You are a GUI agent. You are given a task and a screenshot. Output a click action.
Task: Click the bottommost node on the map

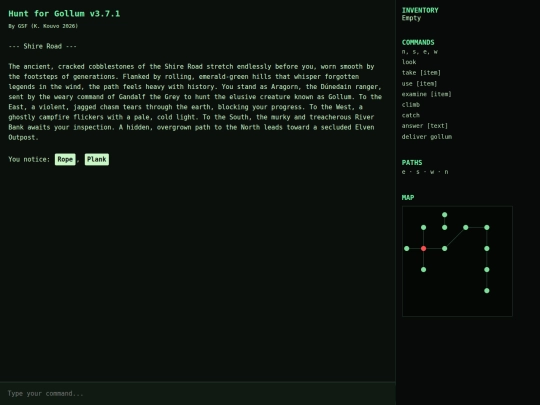point(487,291)
